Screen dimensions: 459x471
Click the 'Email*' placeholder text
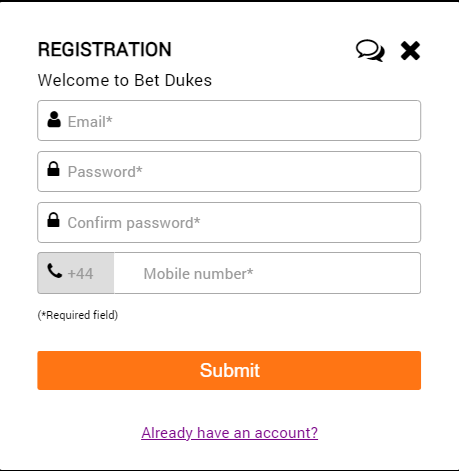90,122
